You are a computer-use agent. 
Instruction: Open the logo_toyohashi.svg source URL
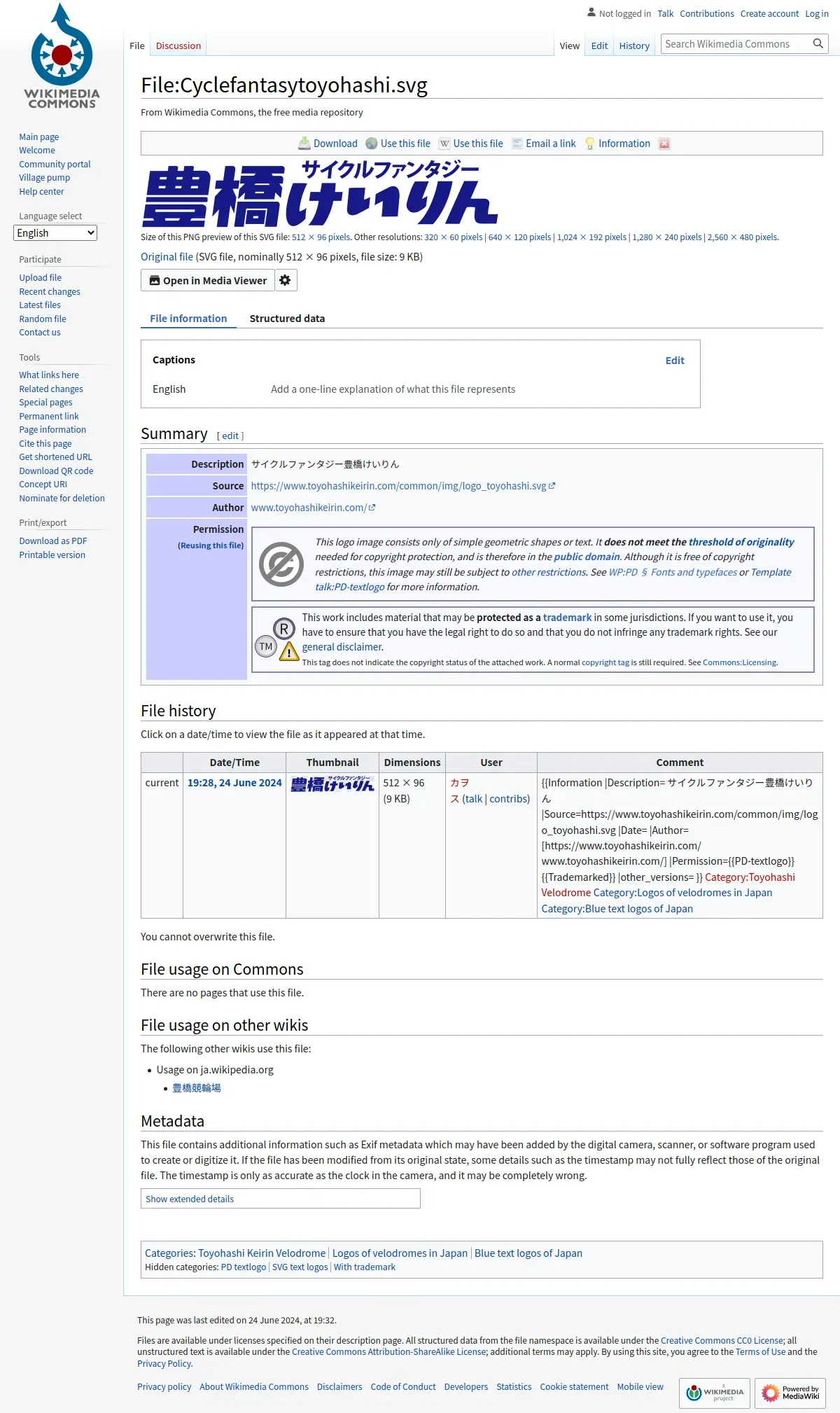(402, 486)
